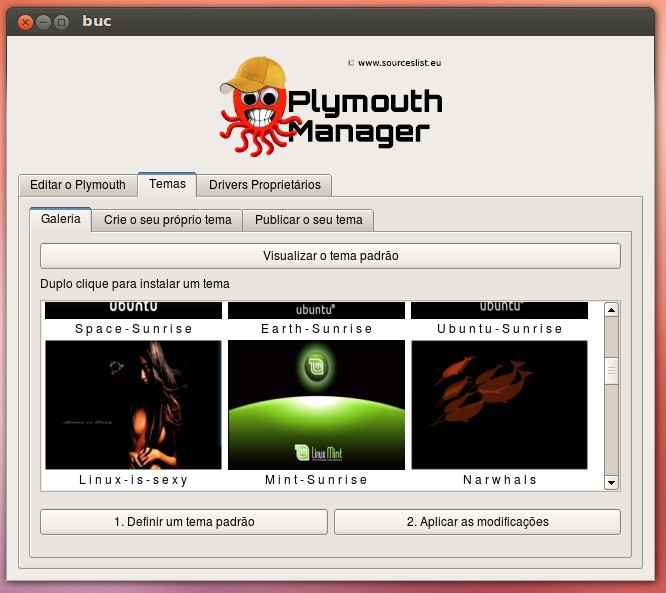
Task: Click the gallery scrollbar down arrow
Action: (611, 483)
